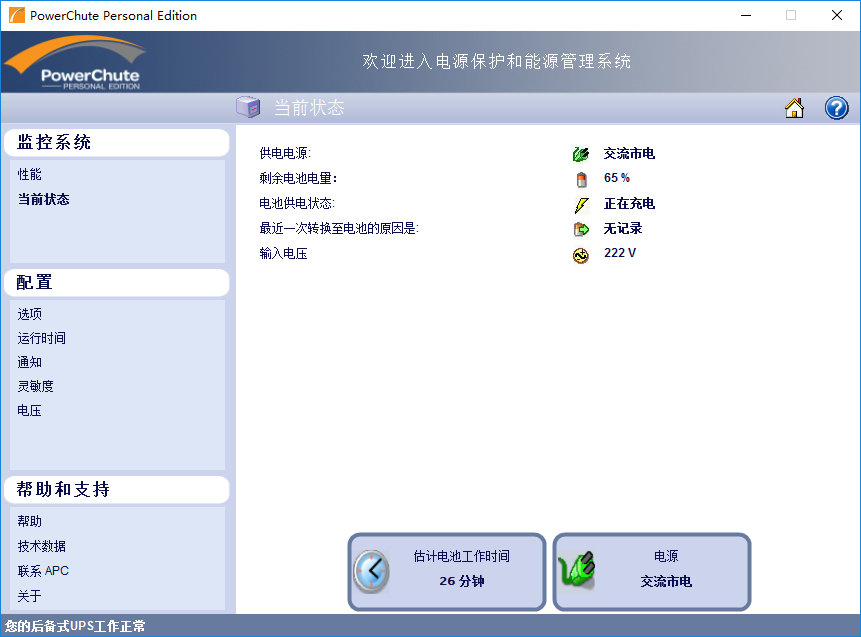Click the 电源 交流市电 panel
This screenshot has height=637, width=861.
(652, 572)
